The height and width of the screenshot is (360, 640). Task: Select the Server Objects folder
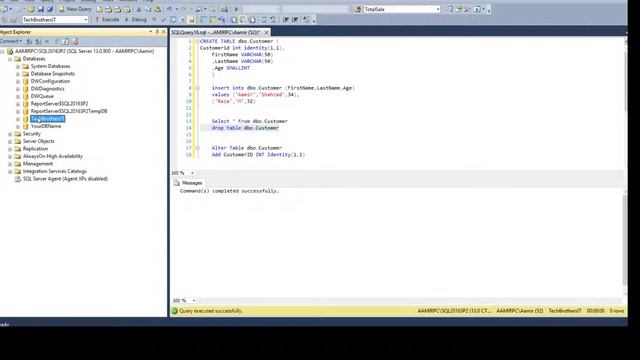[38, 141]
